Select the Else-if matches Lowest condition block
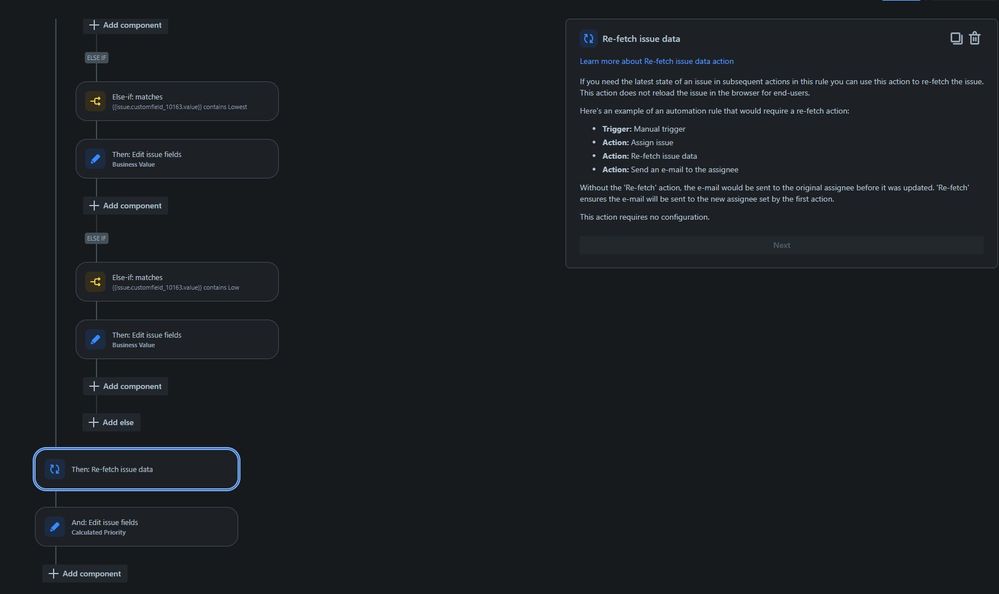Viewport: 999px width, 594px height. tap(175, 100)
